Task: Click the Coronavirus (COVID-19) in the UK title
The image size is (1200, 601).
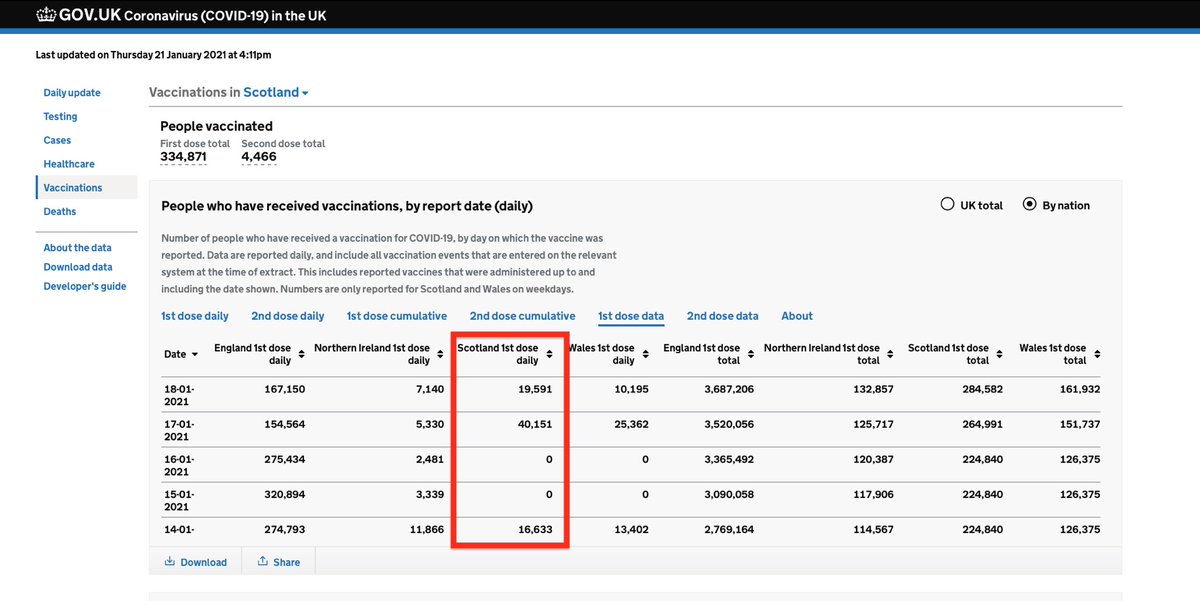Action: click(x=225, y=15)
